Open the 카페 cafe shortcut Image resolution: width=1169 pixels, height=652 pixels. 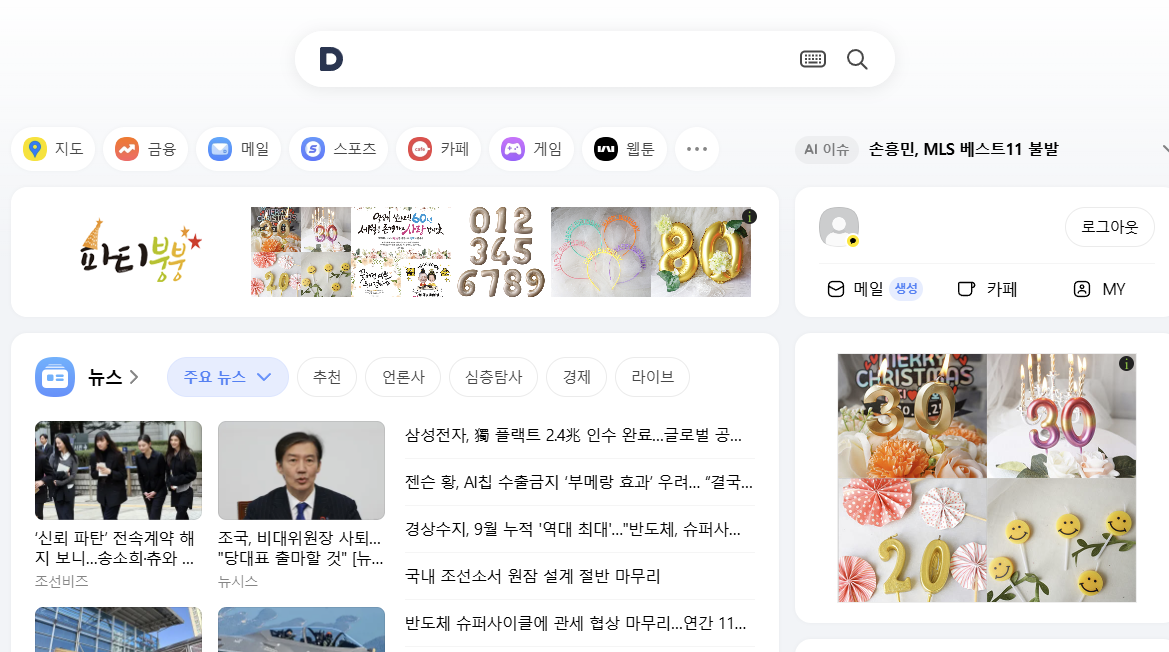[x=438, y=149]
